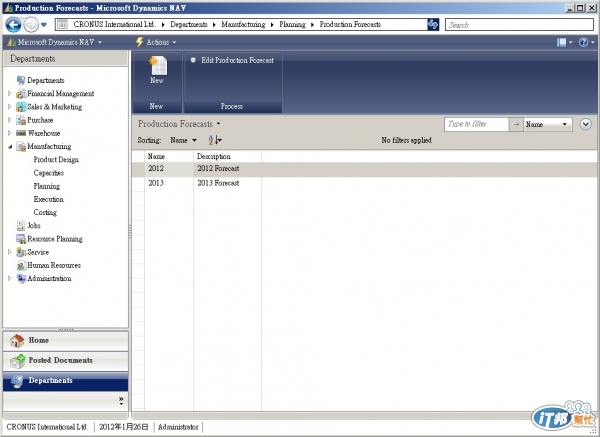
Task: Expand the Financial Management tree node
Action: pyautogui.click(x=10, y=93)
